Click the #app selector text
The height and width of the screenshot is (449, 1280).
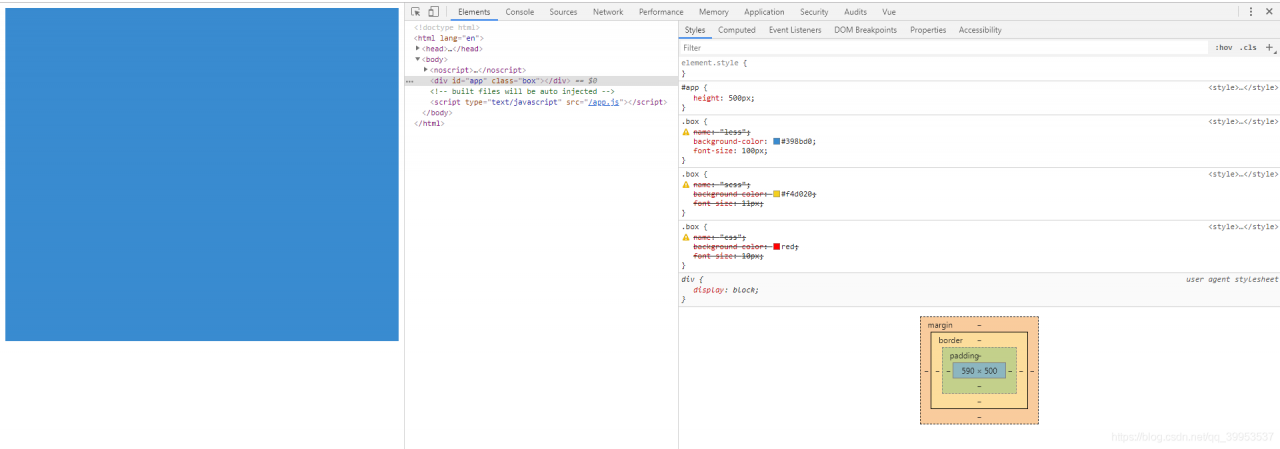(x=691, y=87)
